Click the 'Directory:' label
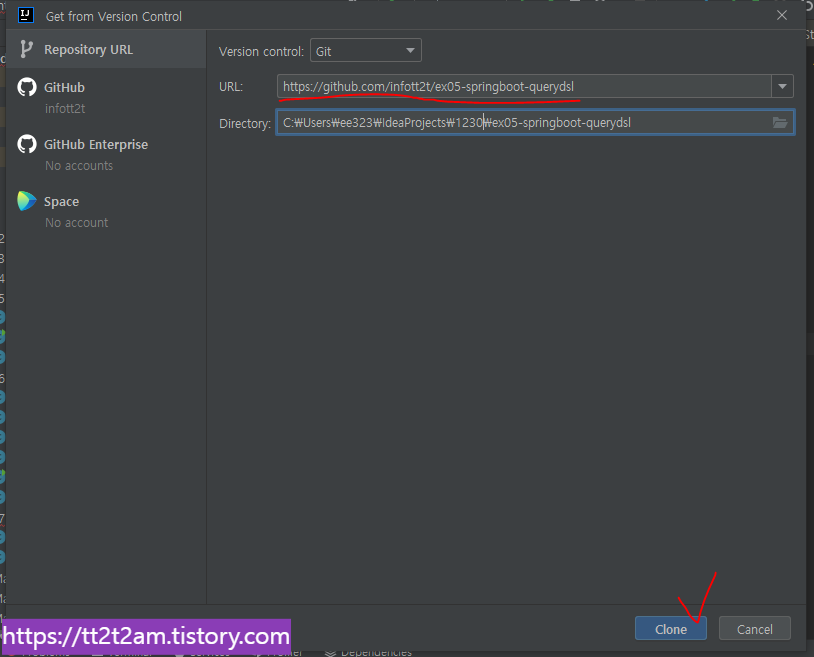Image resolution: width=814 pixels, height=657 pixels. click(245, 124)
